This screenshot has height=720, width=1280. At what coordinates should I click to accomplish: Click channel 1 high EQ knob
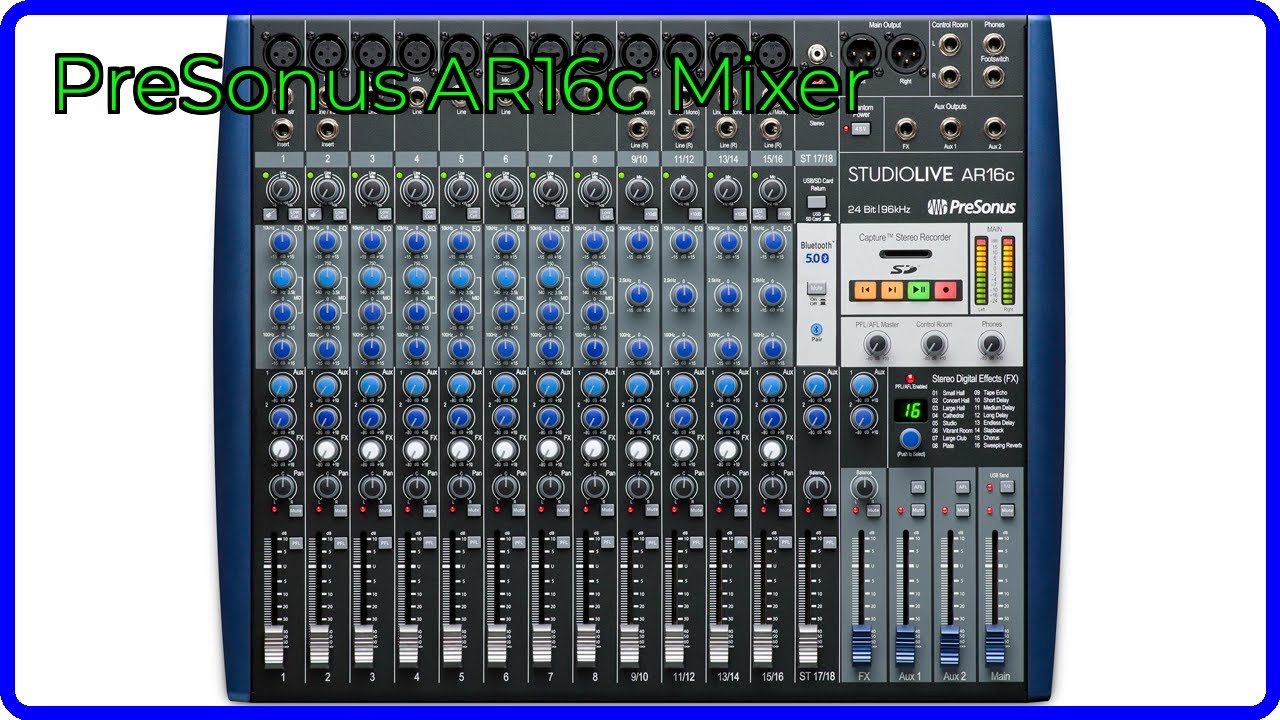(x=282, y=243)
